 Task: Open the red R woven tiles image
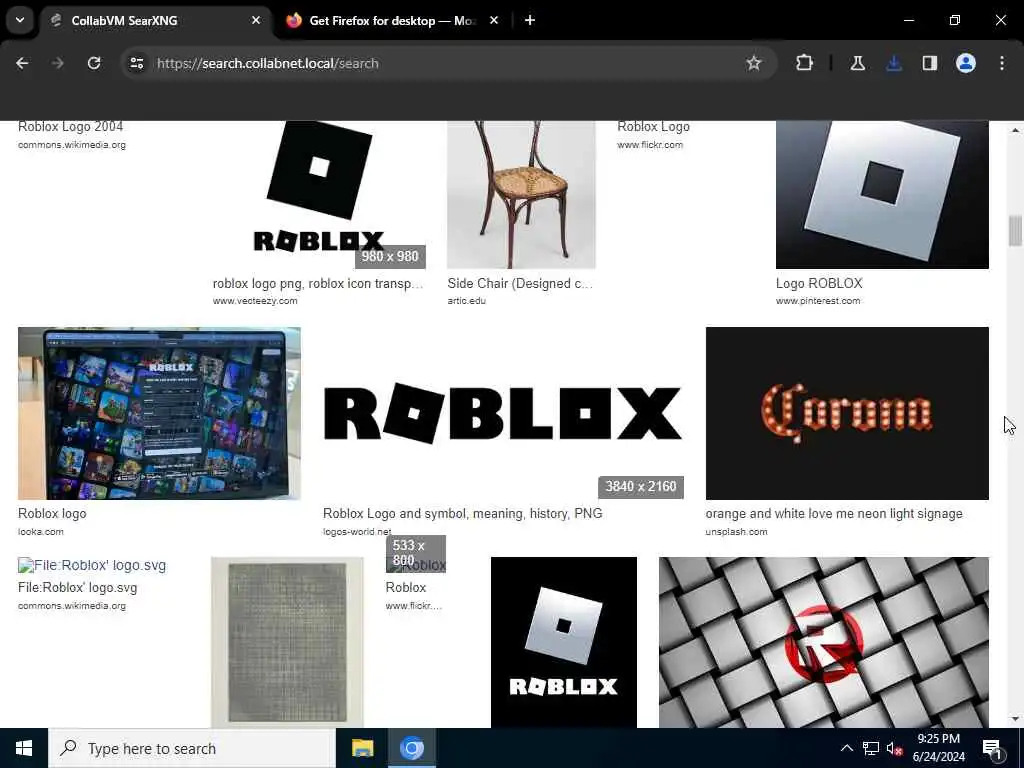[x=824, y=642]
